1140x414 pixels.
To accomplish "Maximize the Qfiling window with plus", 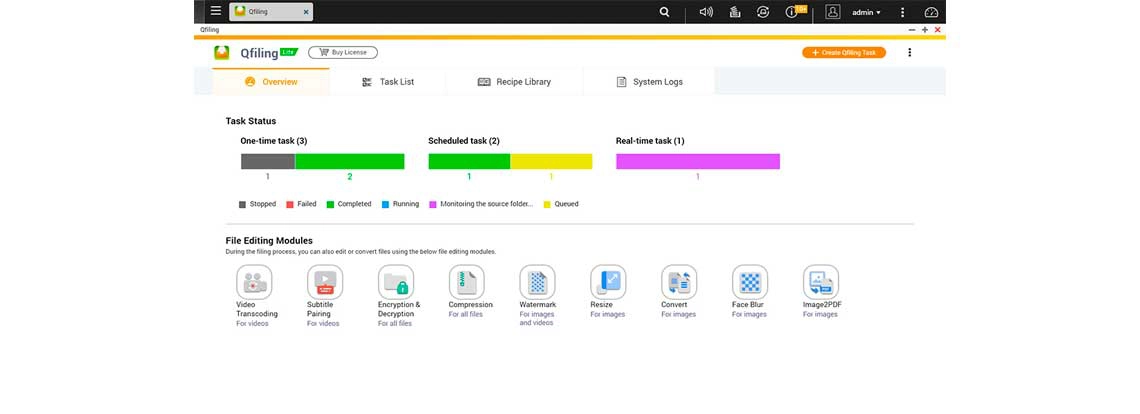I will point(925,30).
